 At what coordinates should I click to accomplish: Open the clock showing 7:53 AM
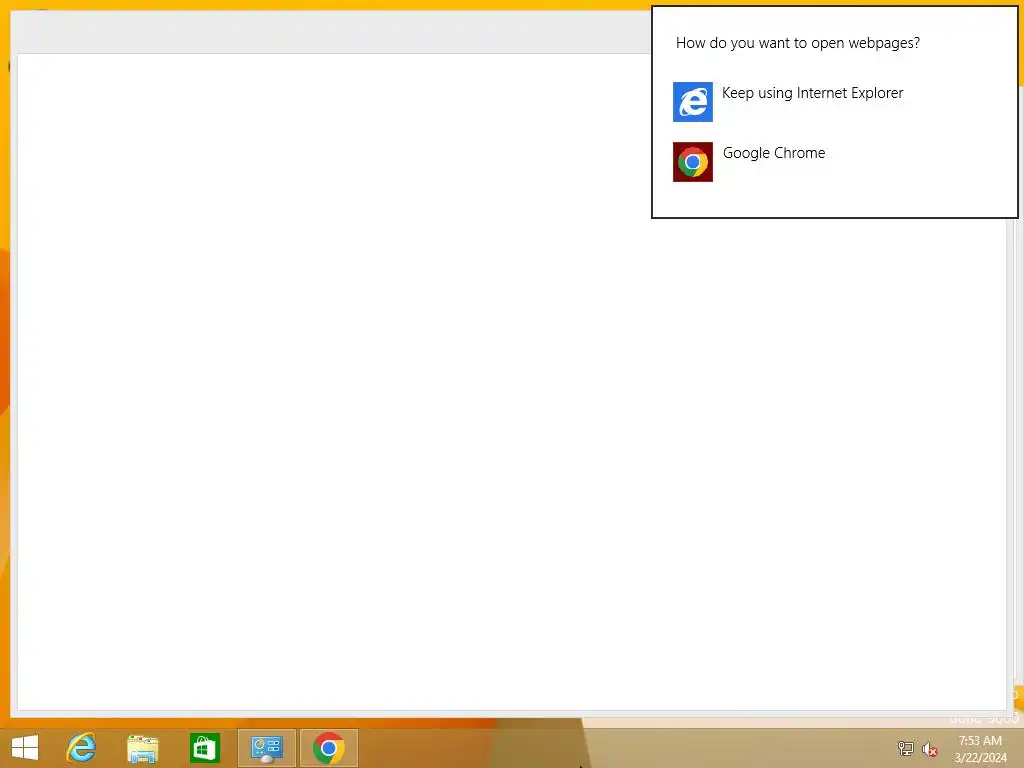click(980, 749)
